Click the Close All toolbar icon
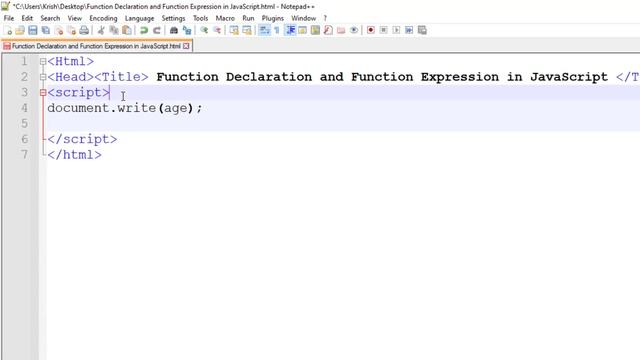 [71, 30]
